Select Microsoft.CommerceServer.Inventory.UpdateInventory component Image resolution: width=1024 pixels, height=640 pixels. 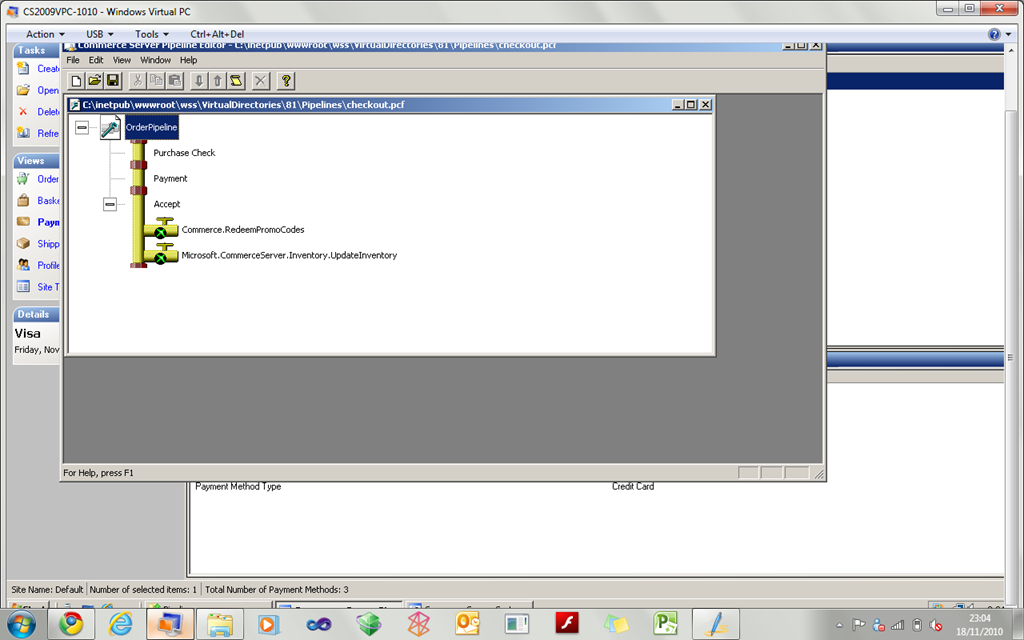(289, 255)
